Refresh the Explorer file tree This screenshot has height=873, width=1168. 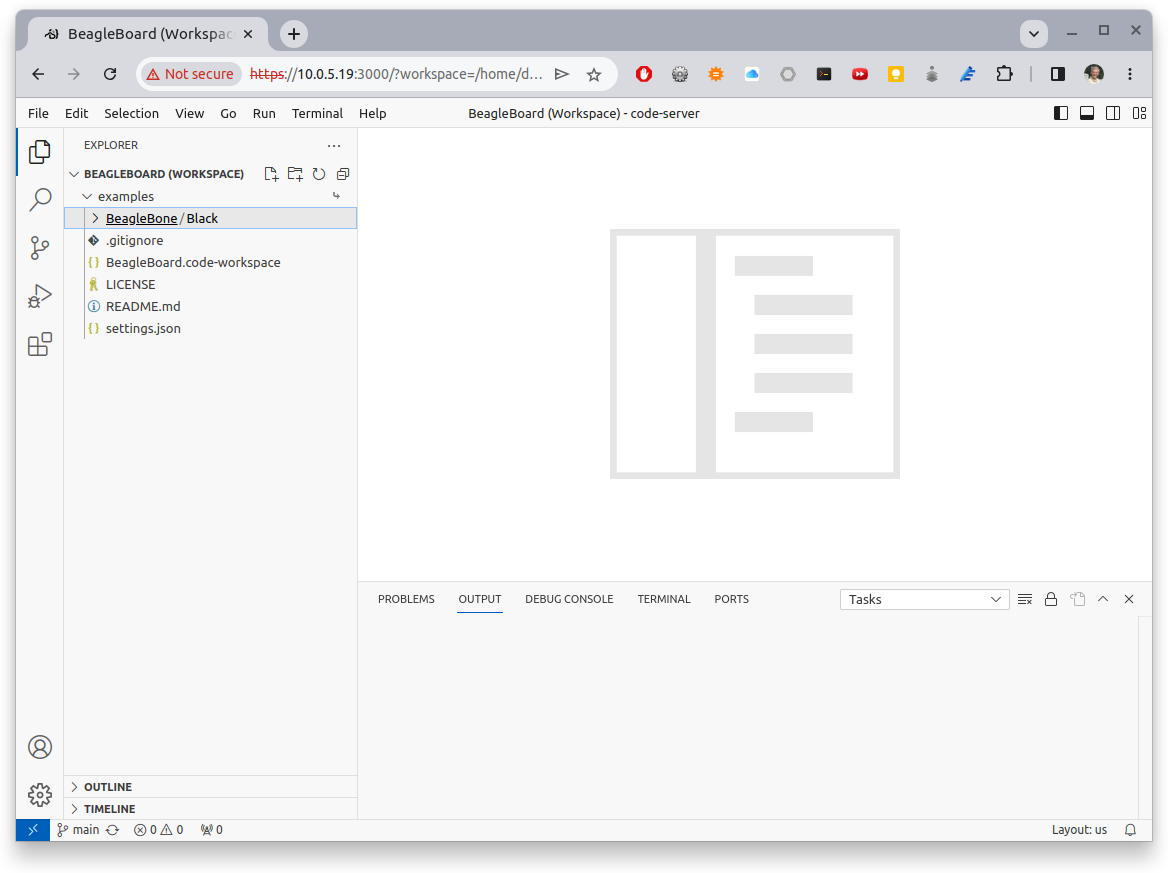[x=319, y=174]
